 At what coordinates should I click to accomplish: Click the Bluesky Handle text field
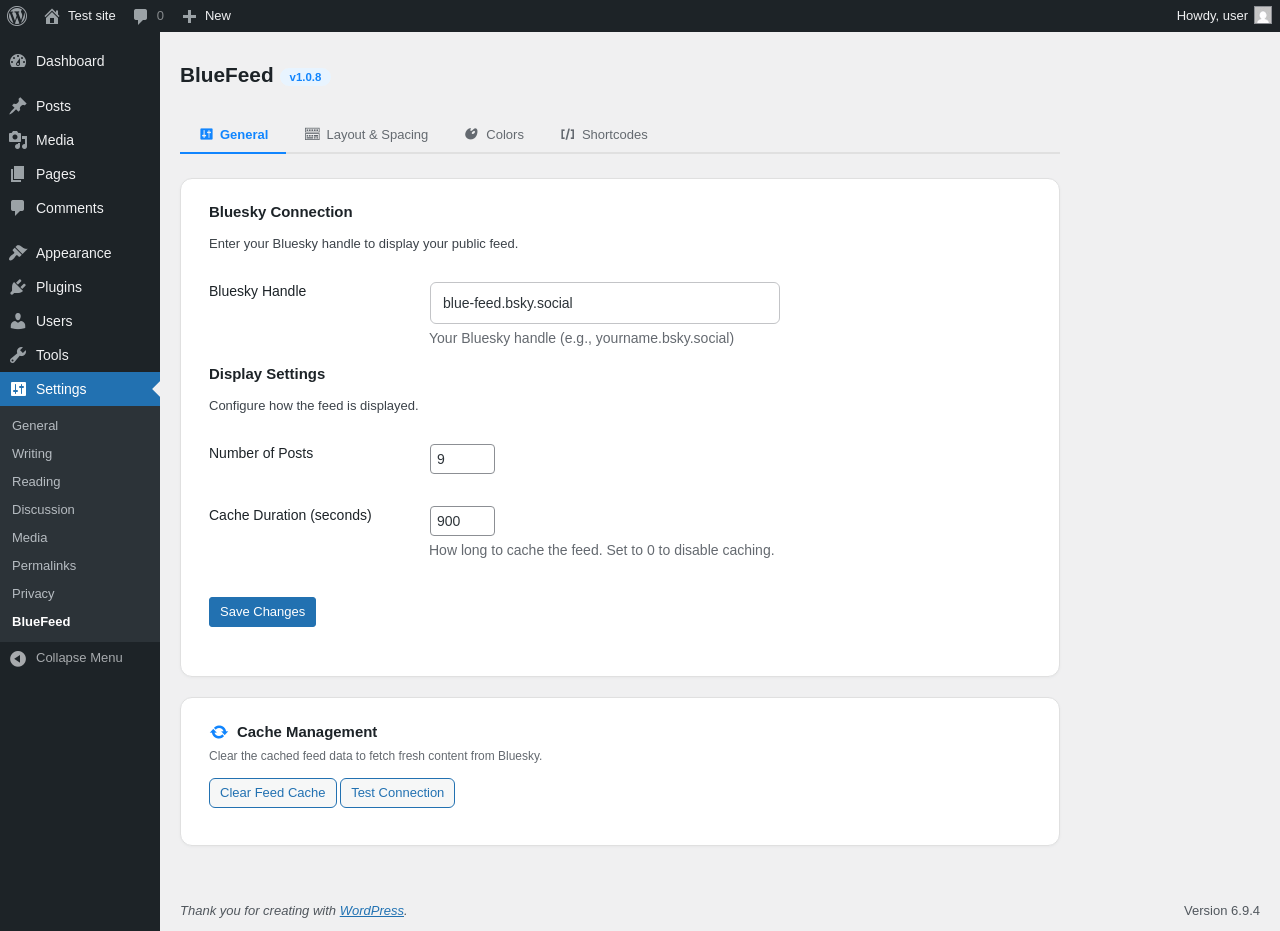click(x=604, y=303)
